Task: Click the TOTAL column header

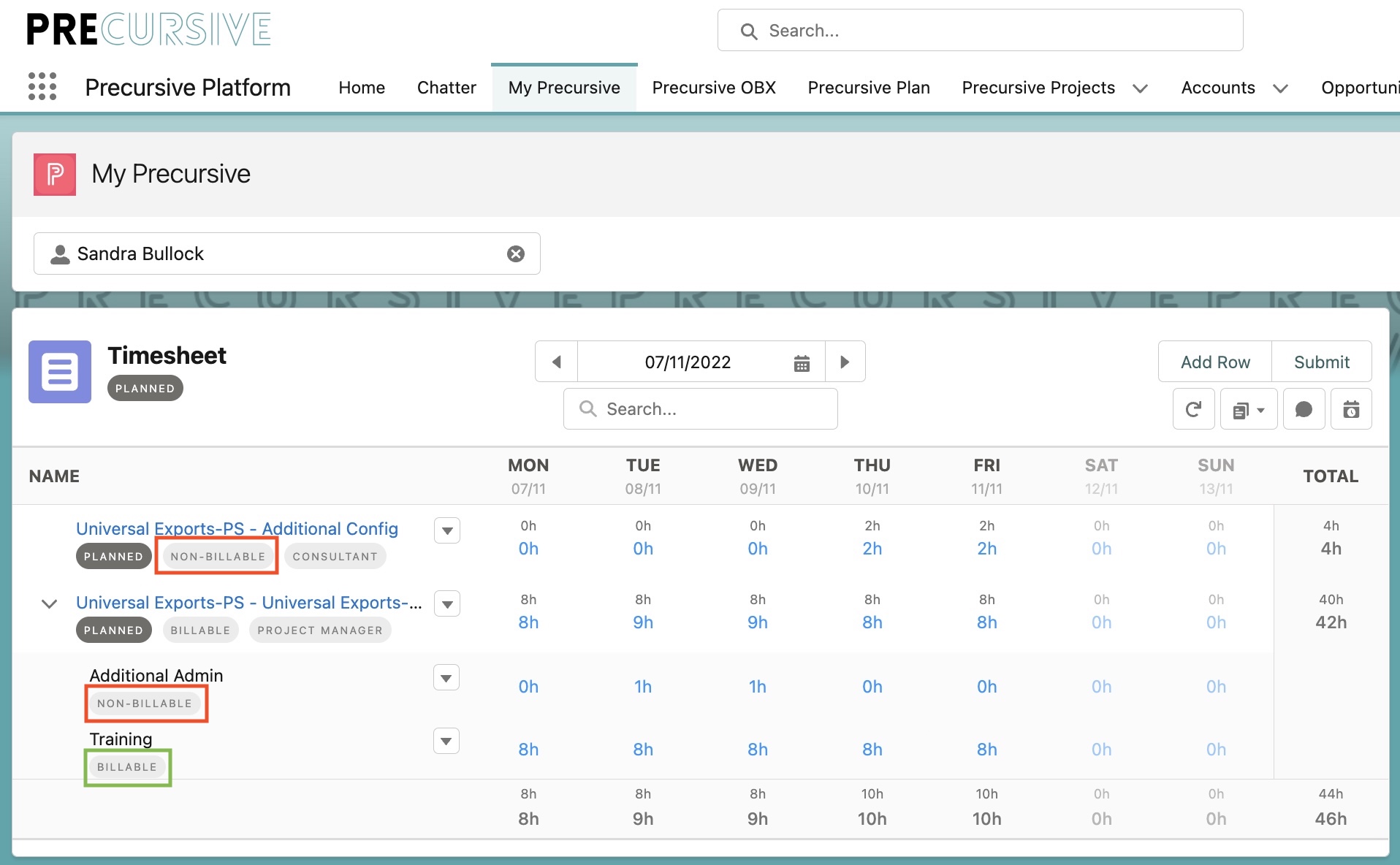Action: [1331, 476]
